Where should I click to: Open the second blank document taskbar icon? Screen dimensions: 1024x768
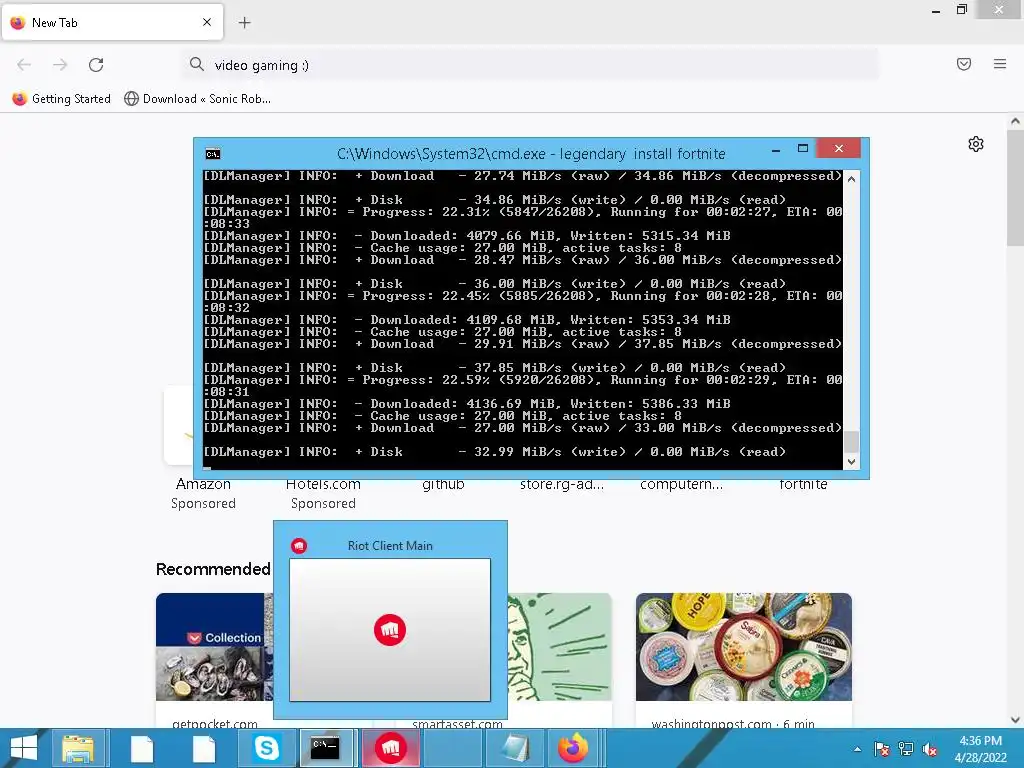coord(204,748)
